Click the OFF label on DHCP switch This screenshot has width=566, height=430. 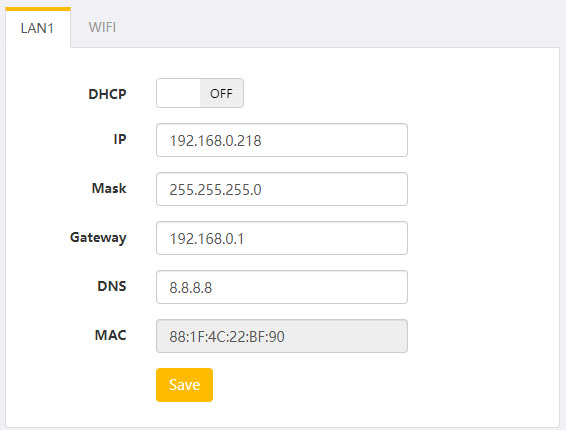[221, 94]
